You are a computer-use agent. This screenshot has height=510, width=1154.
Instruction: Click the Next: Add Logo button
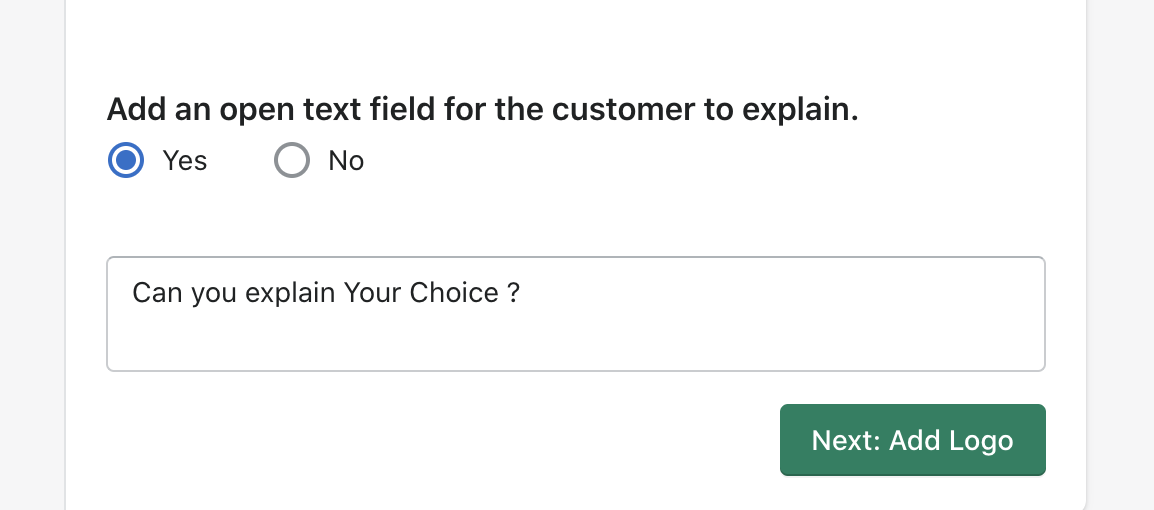[913, 440]
